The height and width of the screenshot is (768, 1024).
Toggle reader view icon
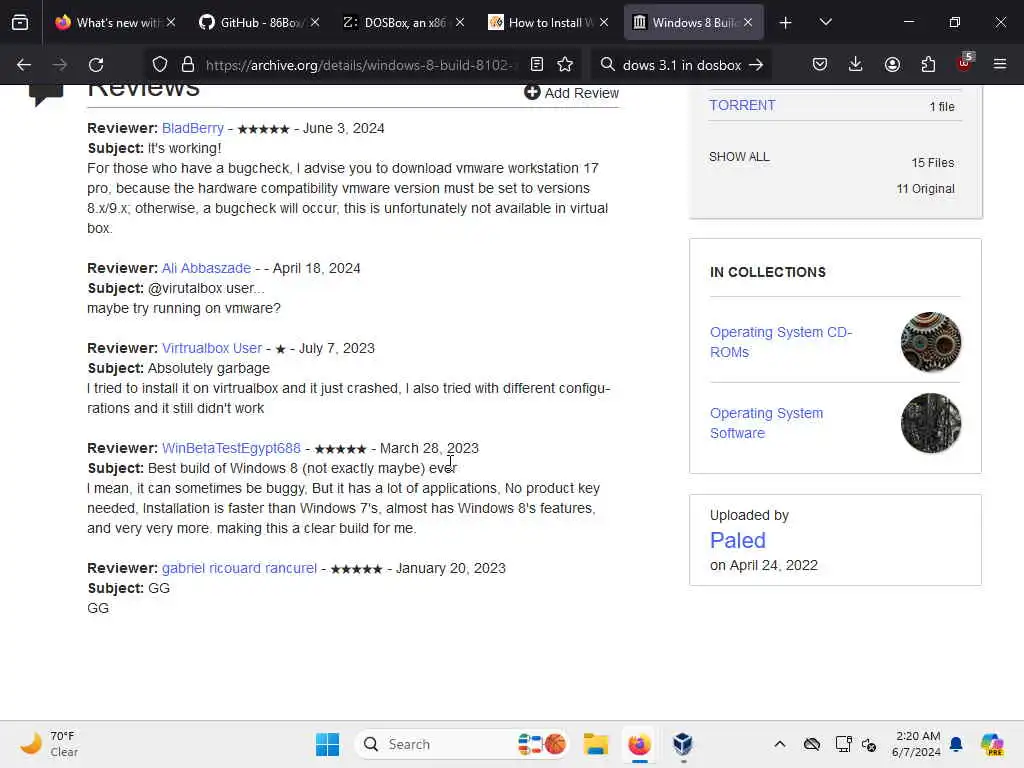coord(537,64)
